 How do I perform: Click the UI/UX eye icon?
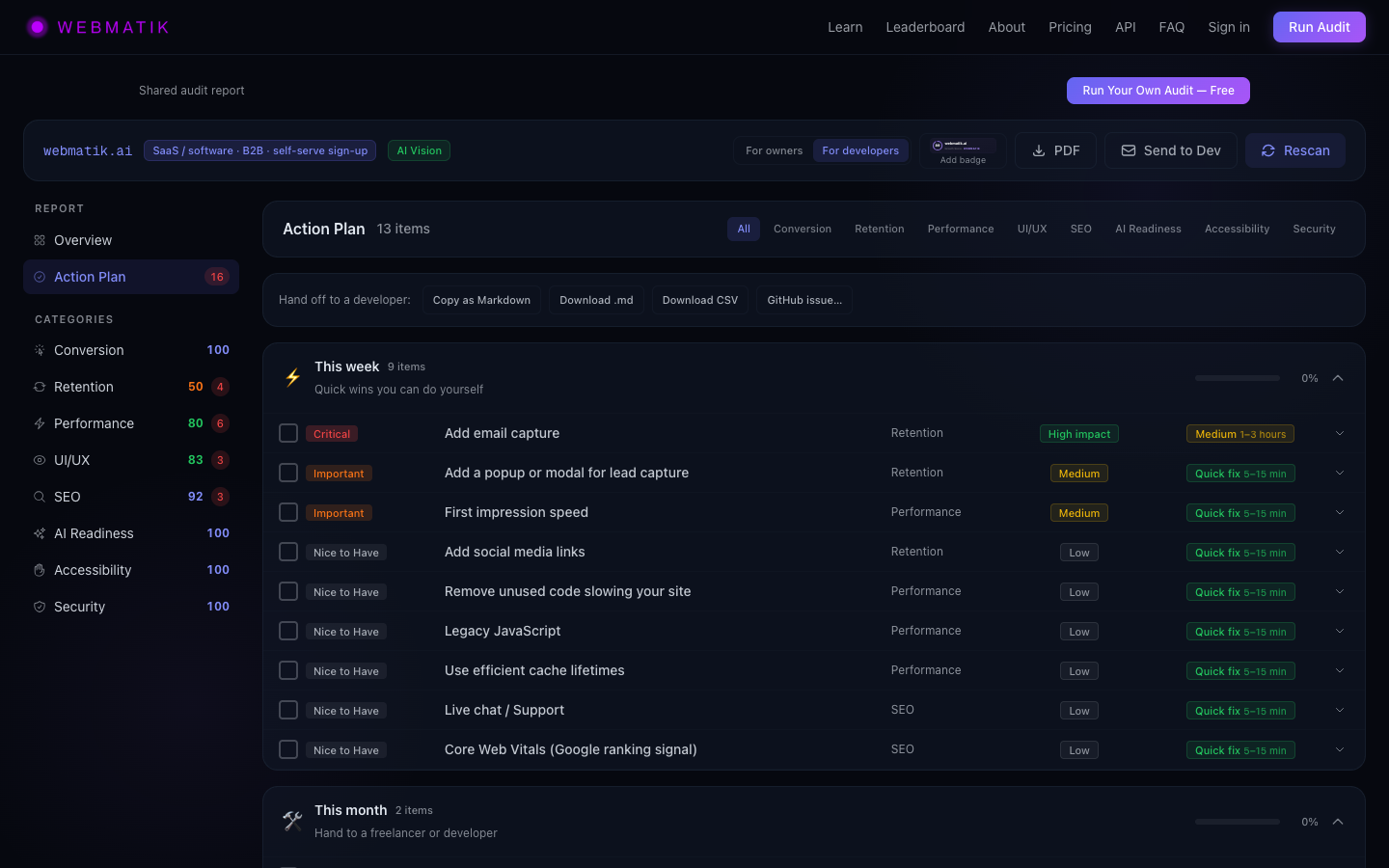coord(40,460)
